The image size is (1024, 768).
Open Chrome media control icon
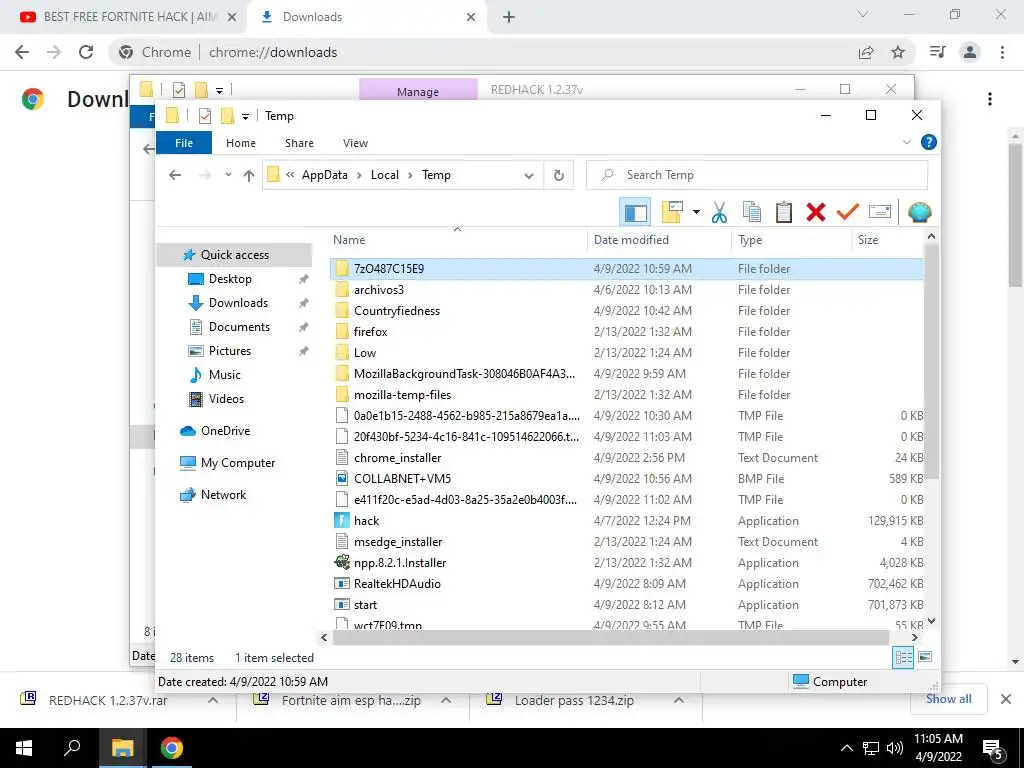tap(938, 52)
